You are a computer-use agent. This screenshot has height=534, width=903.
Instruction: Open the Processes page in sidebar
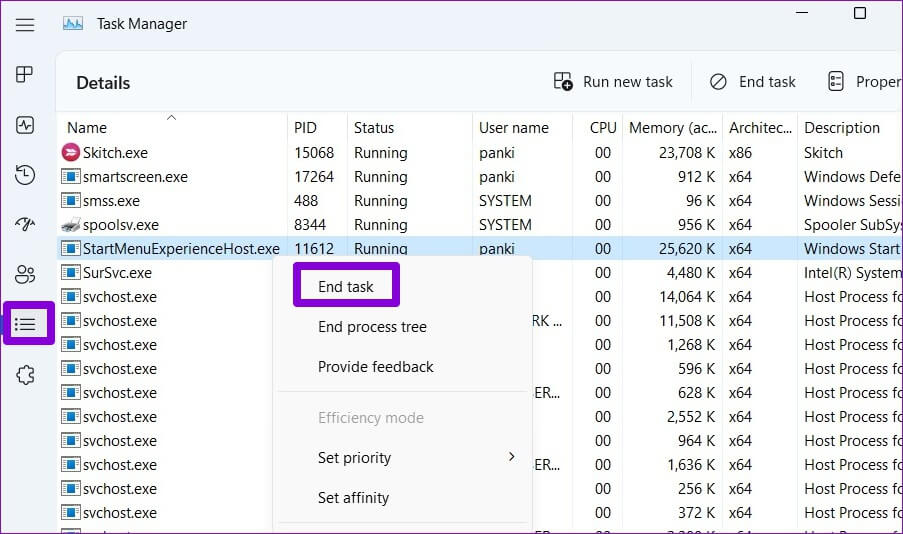(x=25, y=74)
